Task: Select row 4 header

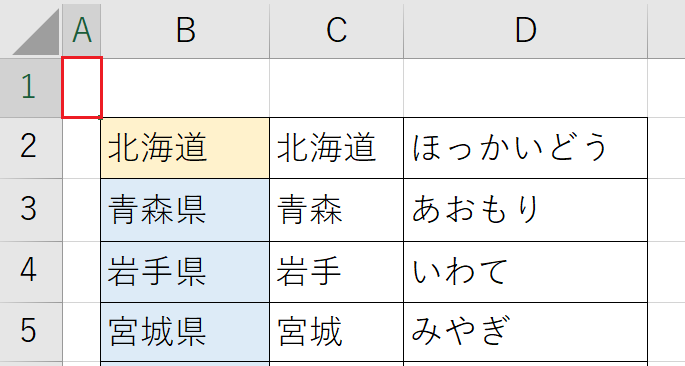Action: pyautogui.click(x=31, y=272)
